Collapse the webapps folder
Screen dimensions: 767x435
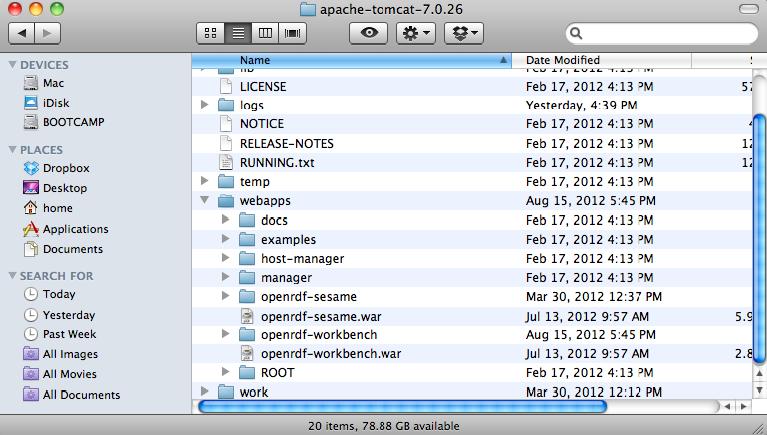pos(205,200)
